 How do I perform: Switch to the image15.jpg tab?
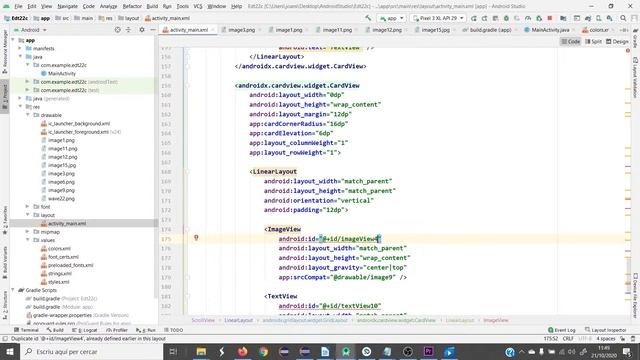coord(435,30)
